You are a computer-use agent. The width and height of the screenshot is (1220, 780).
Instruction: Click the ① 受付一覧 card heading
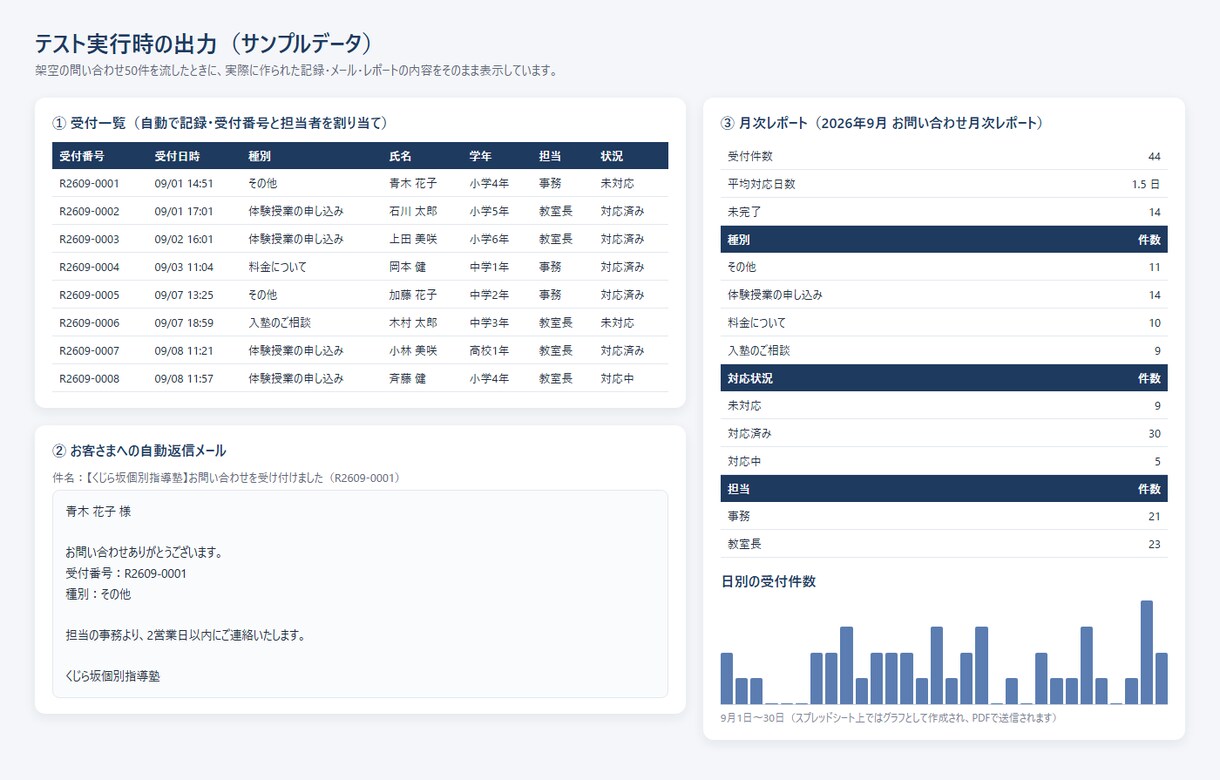coord(220,123)
